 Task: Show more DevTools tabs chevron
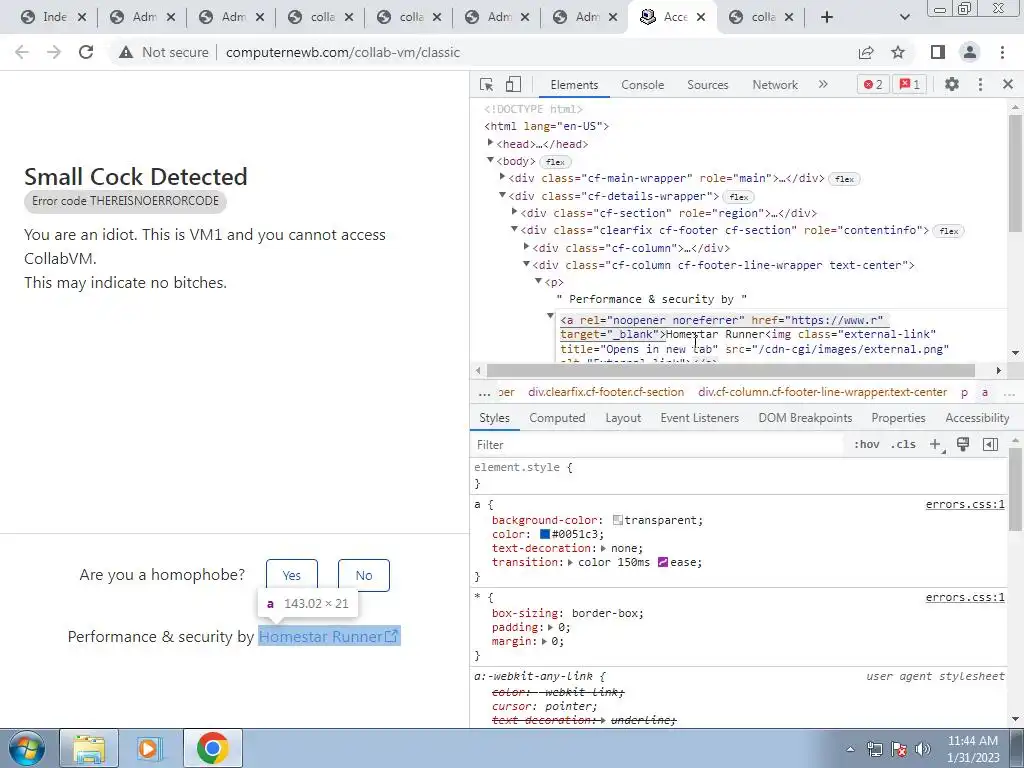(823, 84)
